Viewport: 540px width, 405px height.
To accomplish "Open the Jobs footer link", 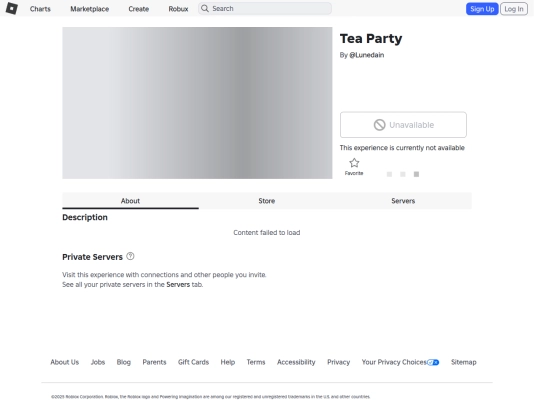I will coord(98,362).
